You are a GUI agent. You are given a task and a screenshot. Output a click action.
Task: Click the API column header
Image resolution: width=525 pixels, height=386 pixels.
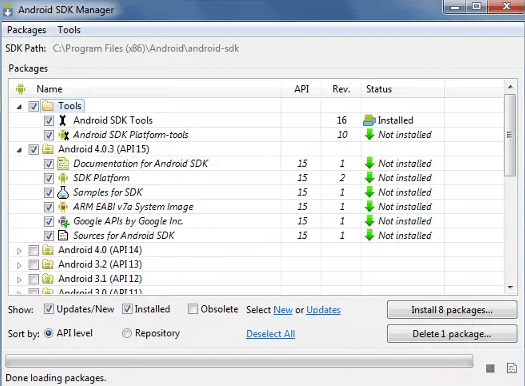(x=301, y=89)
